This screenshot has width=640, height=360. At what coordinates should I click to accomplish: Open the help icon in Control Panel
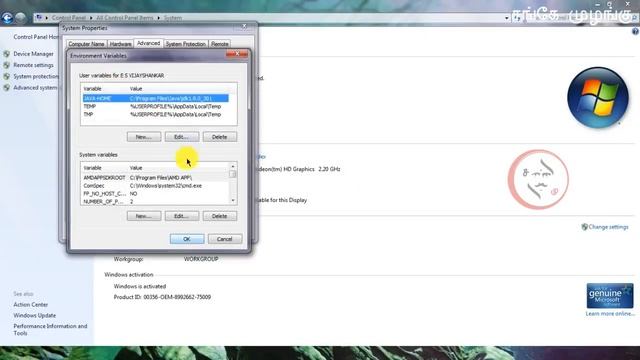pyautogui.click(x=635, y=31)
